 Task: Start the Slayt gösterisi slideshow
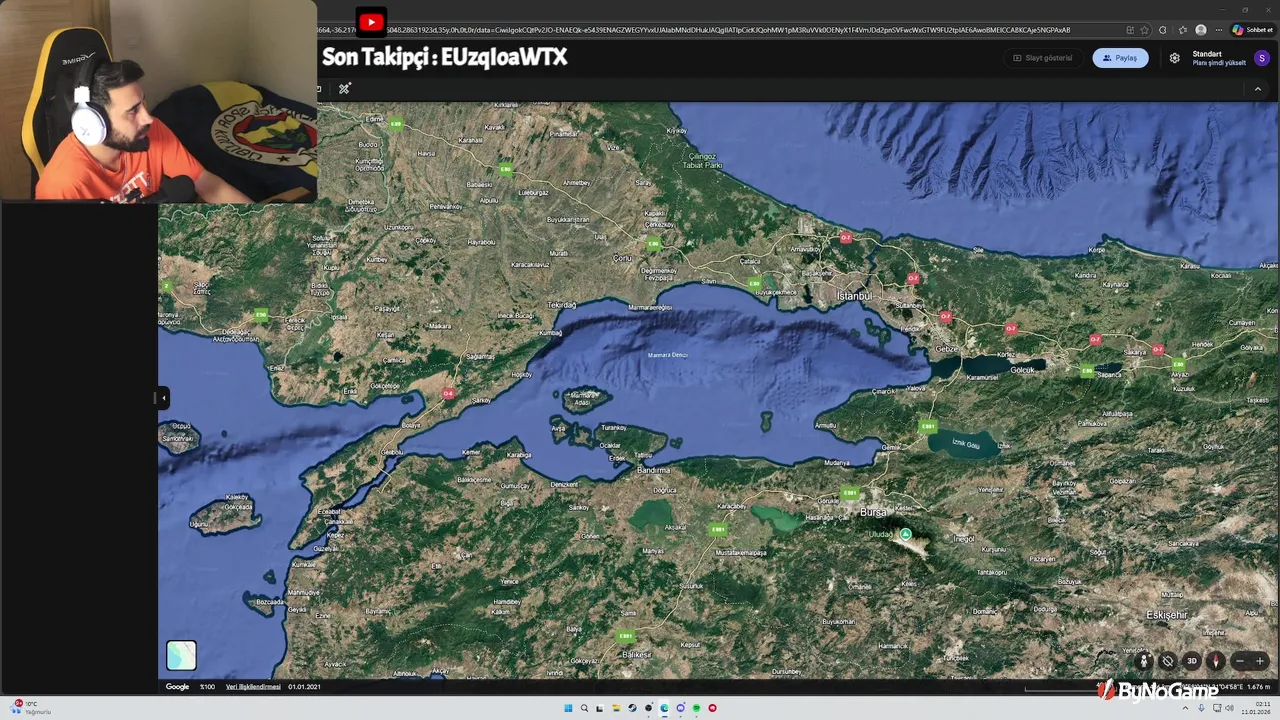point(1042,58)
